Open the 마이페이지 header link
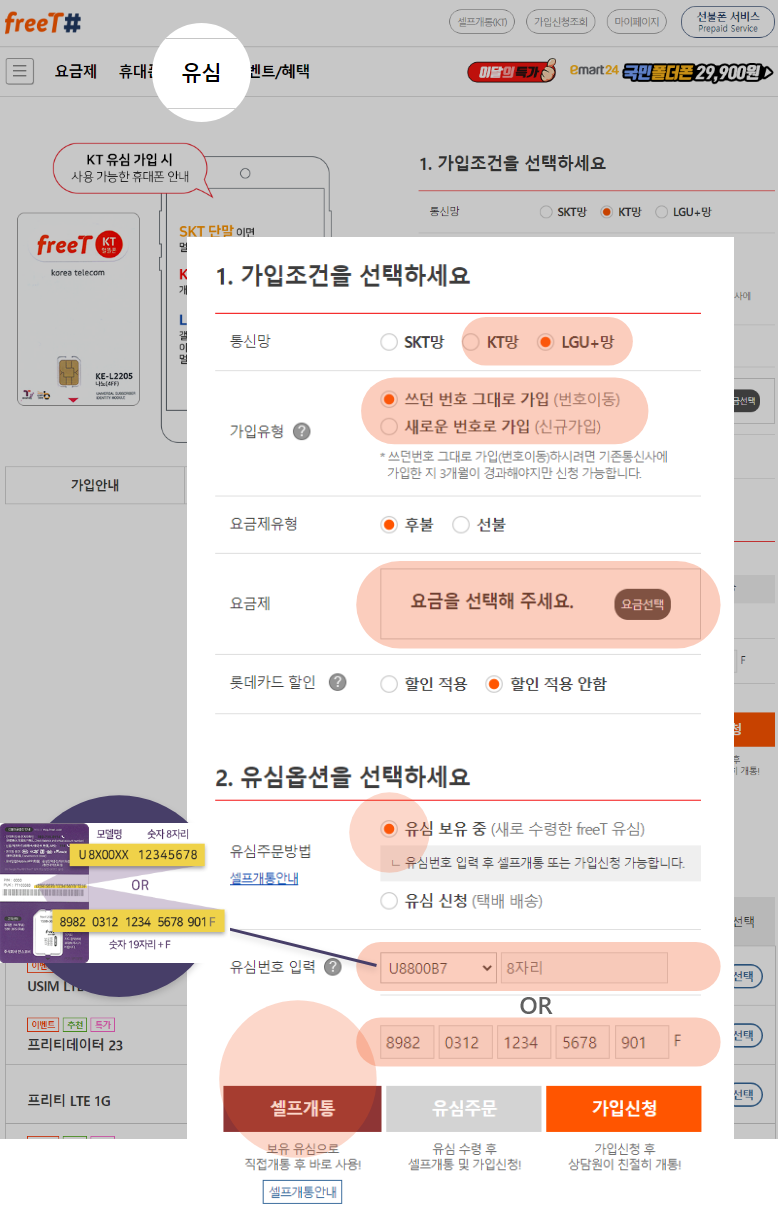778x1208 pixels. [x=638, y=22]
